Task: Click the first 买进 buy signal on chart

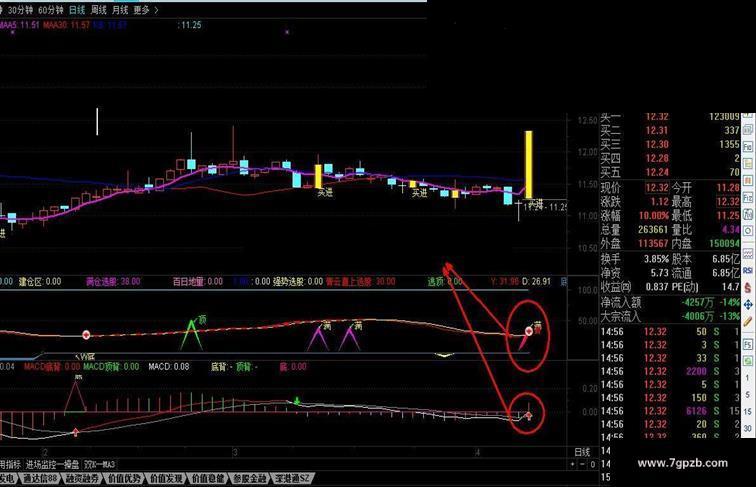Action: [325, 193]
